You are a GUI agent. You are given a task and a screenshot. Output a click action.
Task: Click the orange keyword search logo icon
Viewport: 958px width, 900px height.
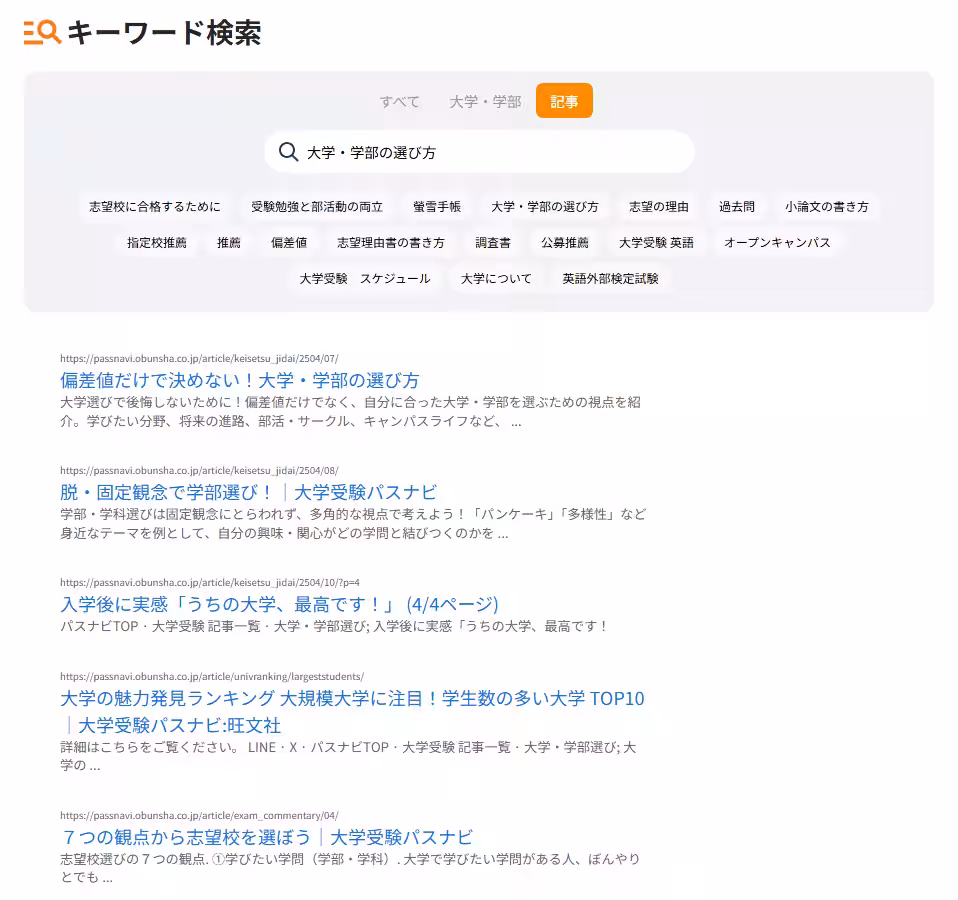[36, 33]
